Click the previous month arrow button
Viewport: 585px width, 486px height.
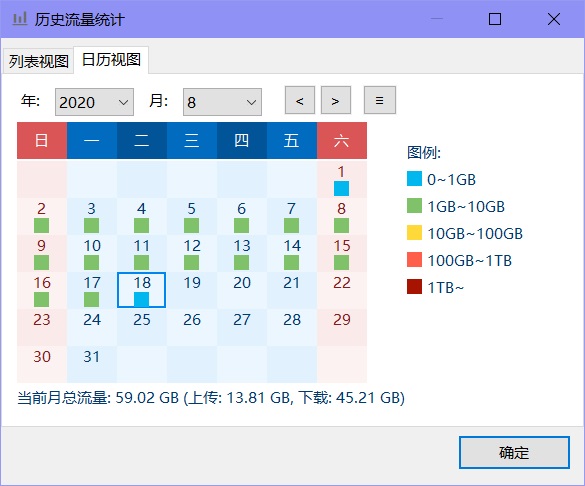(x=300, y=100)
